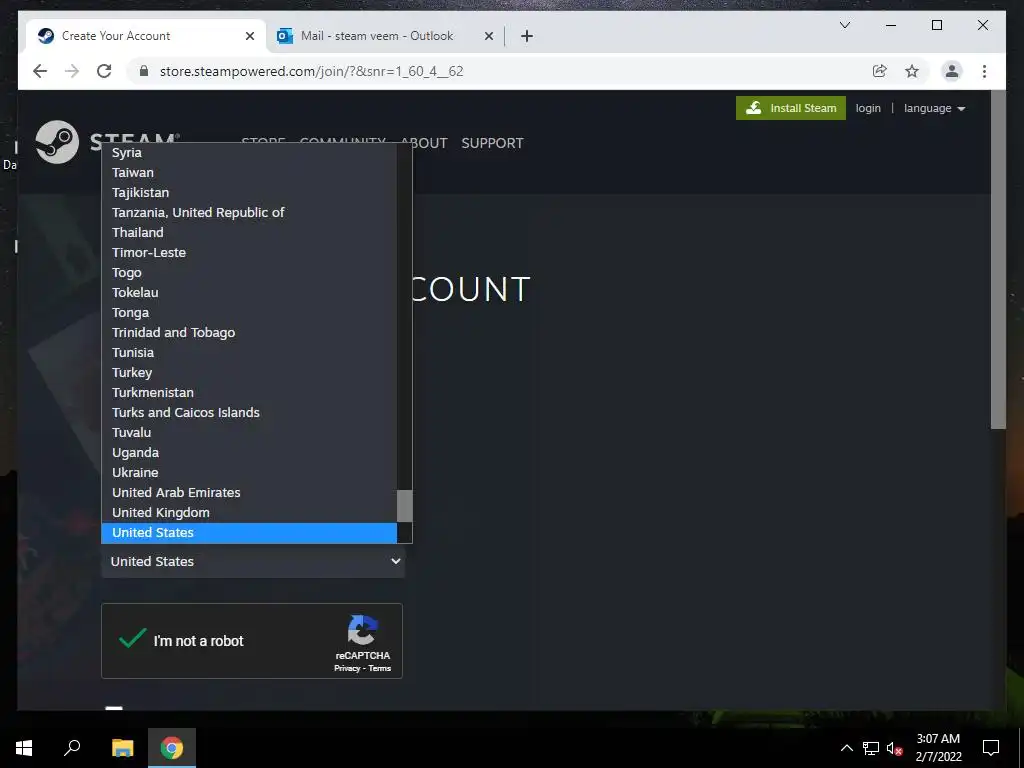Select Ukraine from the country list
1024x768 pixels.
tap(249, 473)
